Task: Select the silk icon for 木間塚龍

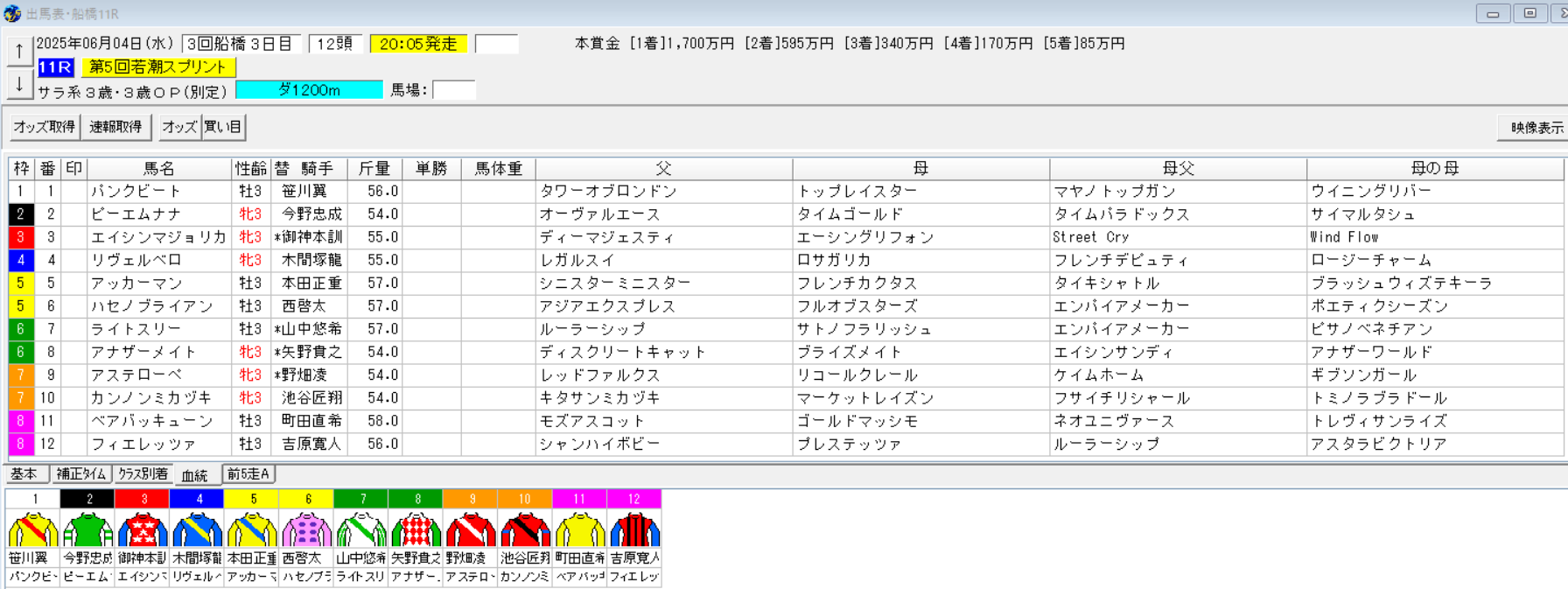Action: pos(197,529)
